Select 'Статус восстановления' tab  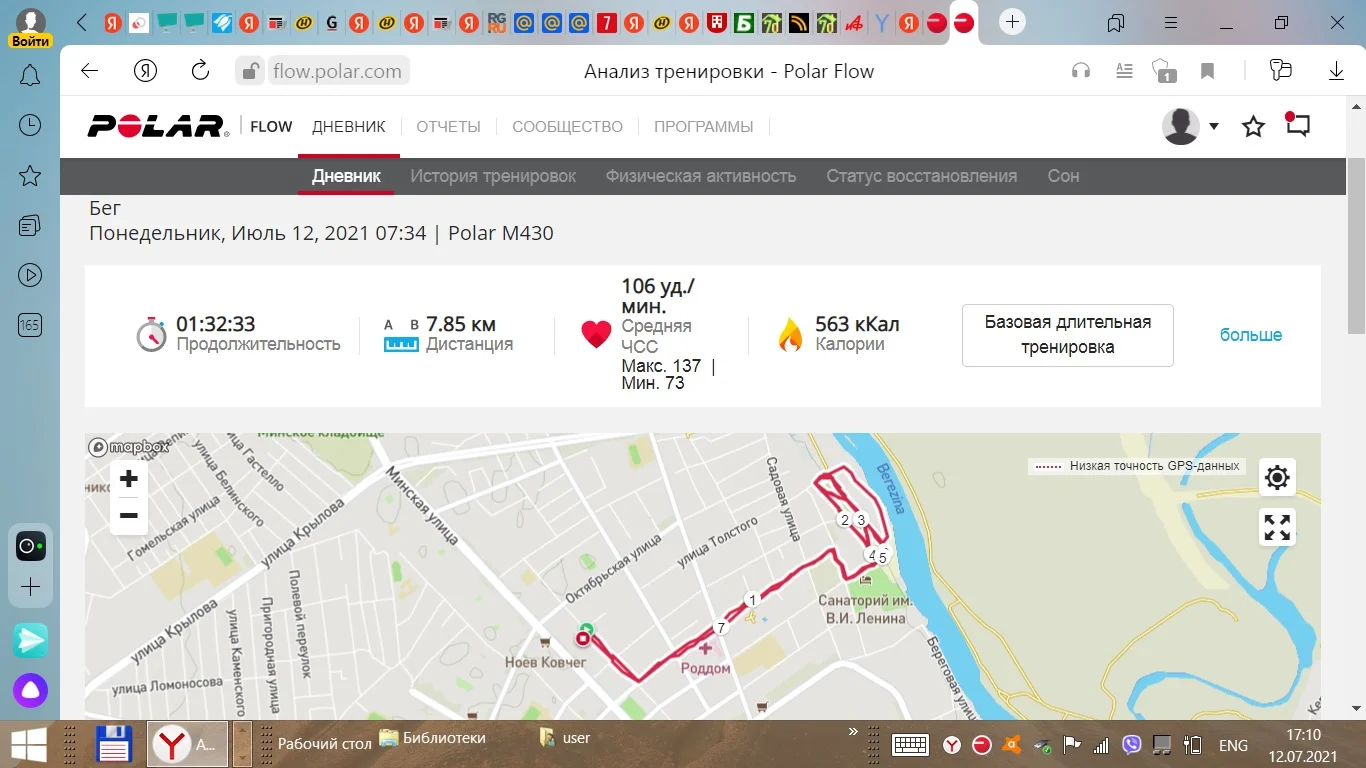coord(921,176)
